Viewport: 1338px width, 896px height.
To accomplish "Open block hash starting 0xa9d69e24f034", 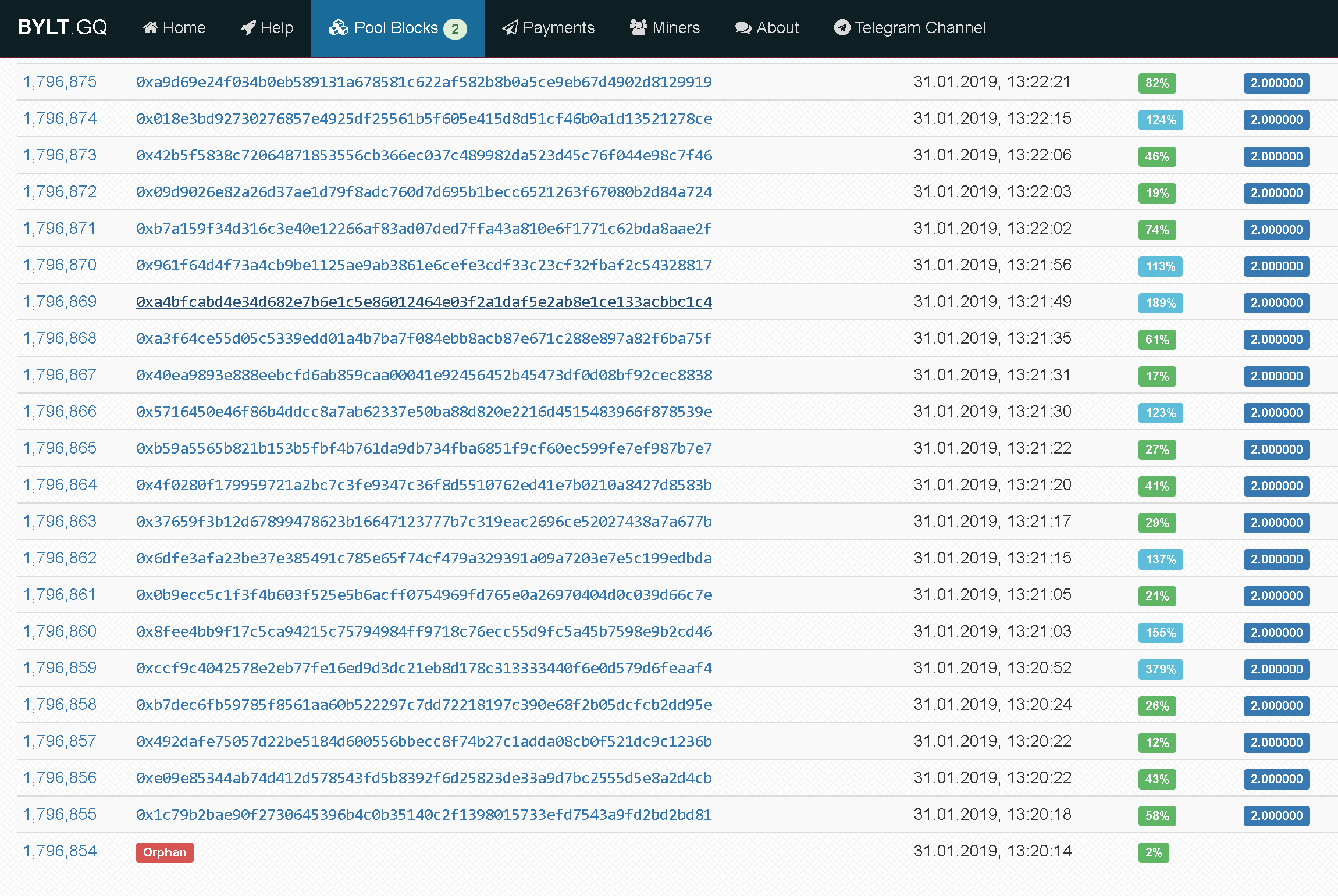I will 424,82.
